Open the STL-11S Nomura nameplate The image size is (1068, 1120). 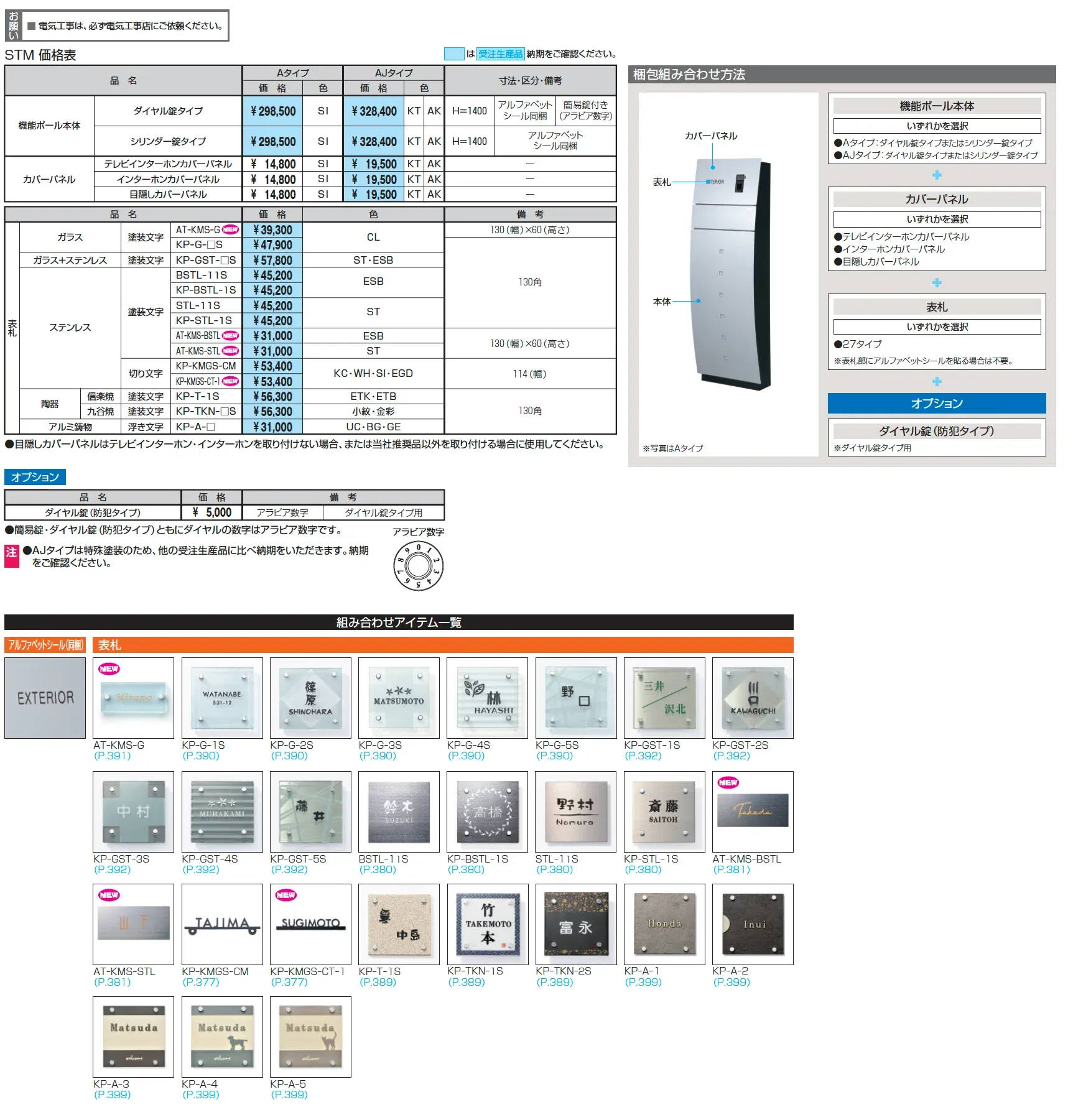575,812
